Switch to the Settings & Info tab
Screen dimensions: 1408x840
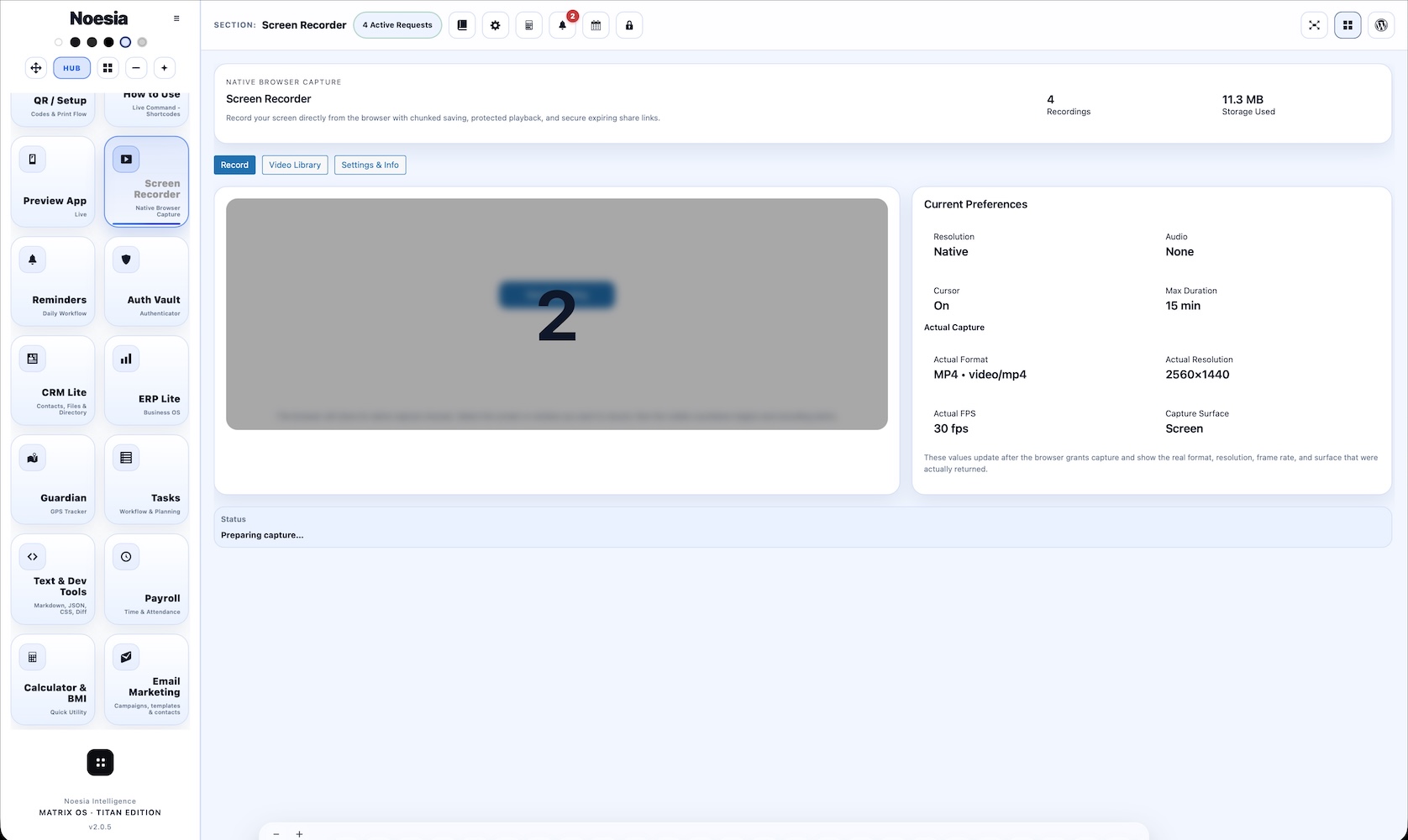[x=370, y=165]
